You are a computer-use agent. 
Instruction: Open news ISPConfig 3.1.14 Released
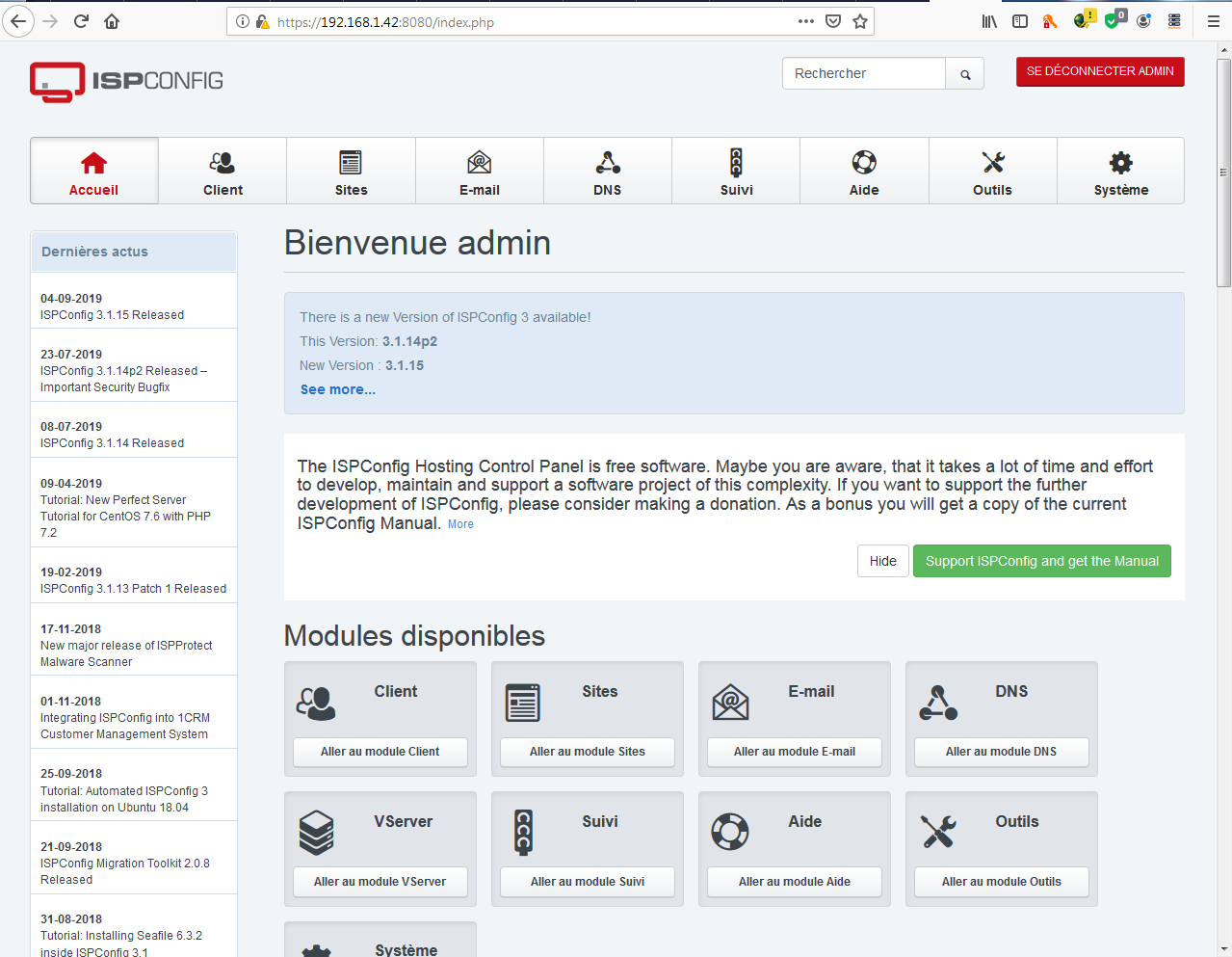112,443
